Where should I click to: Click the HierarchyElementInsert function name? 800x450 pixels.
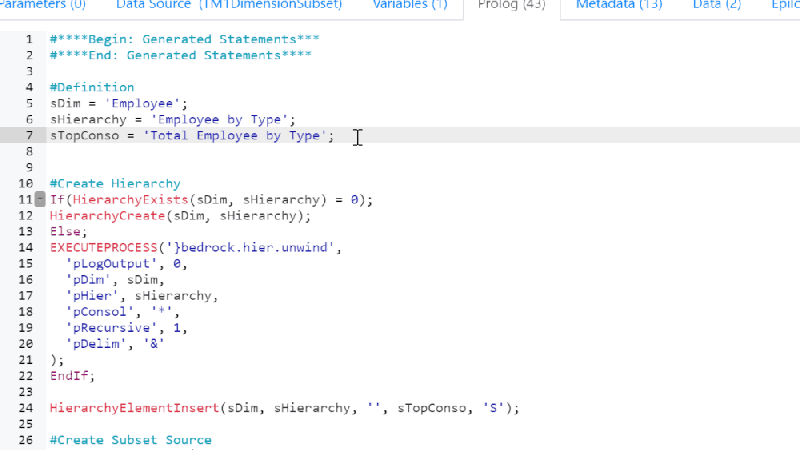134,408
